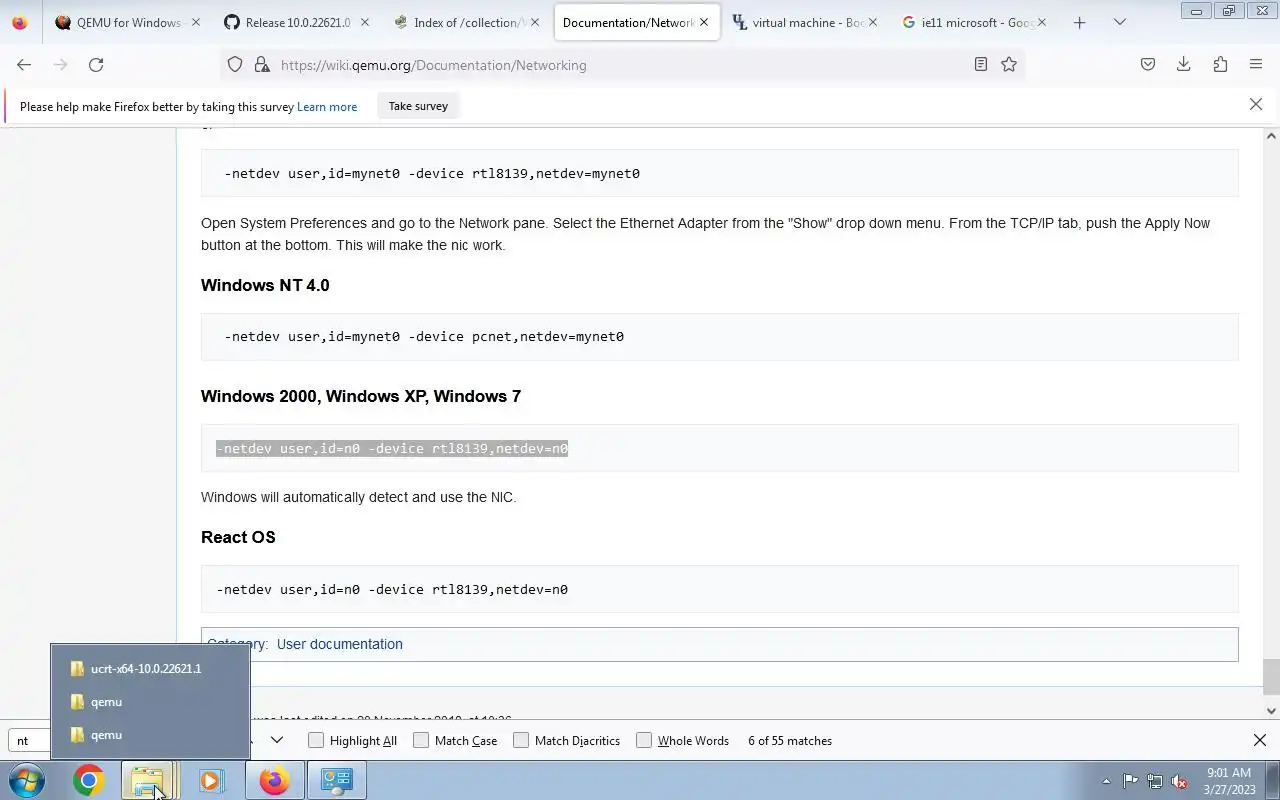The image size is (1280, 800).
Task: Switch to the ie11 microsoft Google tab
Action: click(x=973, y=22)
